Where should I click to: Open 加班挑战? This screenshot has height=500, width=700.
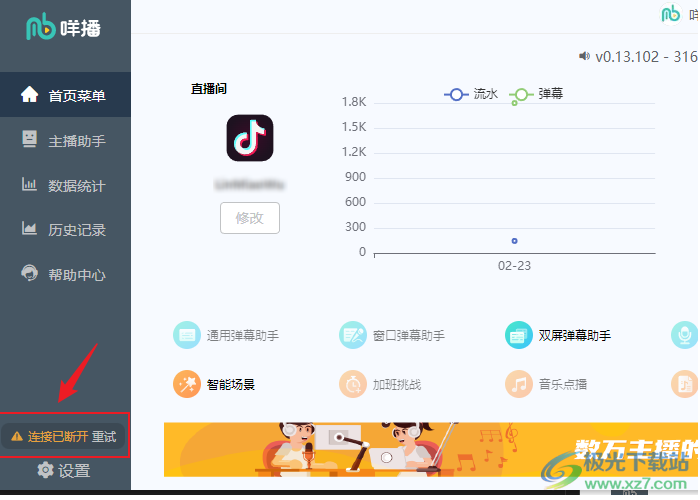[380, 384]
